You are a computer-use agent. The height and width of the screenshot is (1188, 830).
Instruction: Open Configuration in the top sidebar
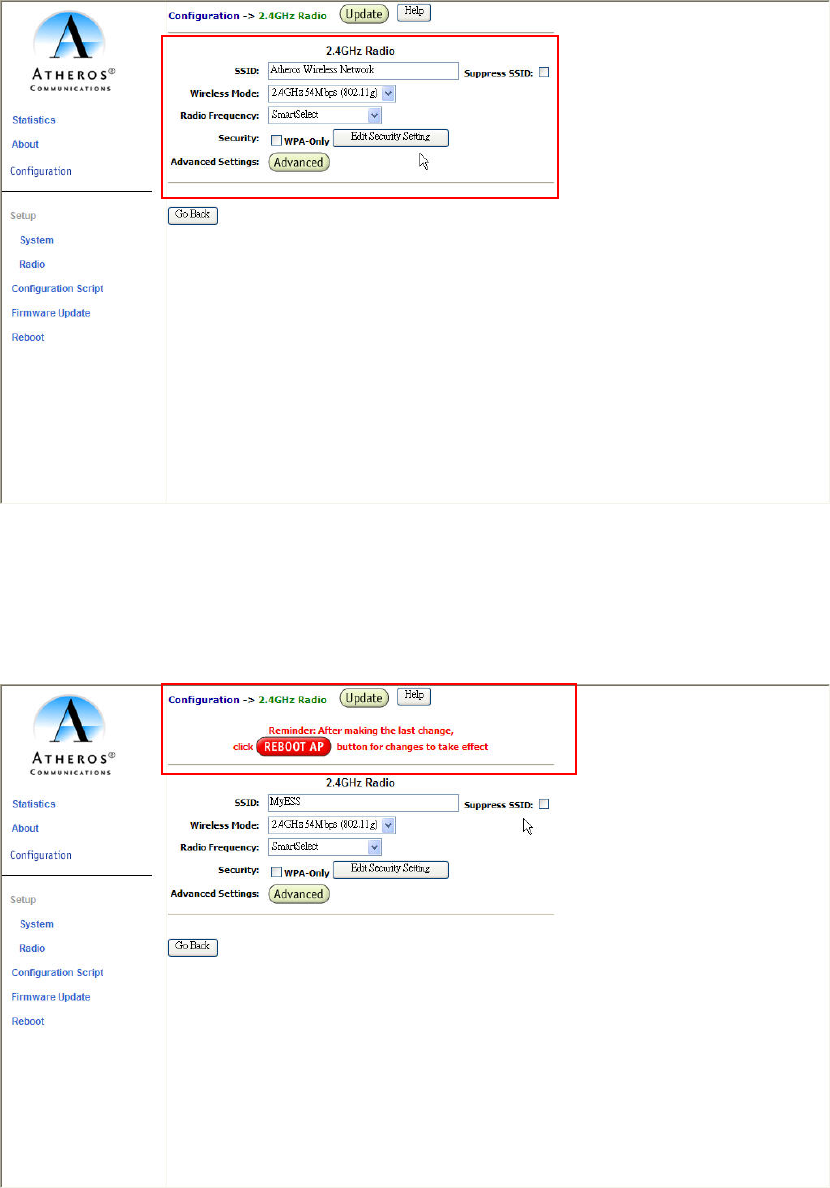point(41,172)
